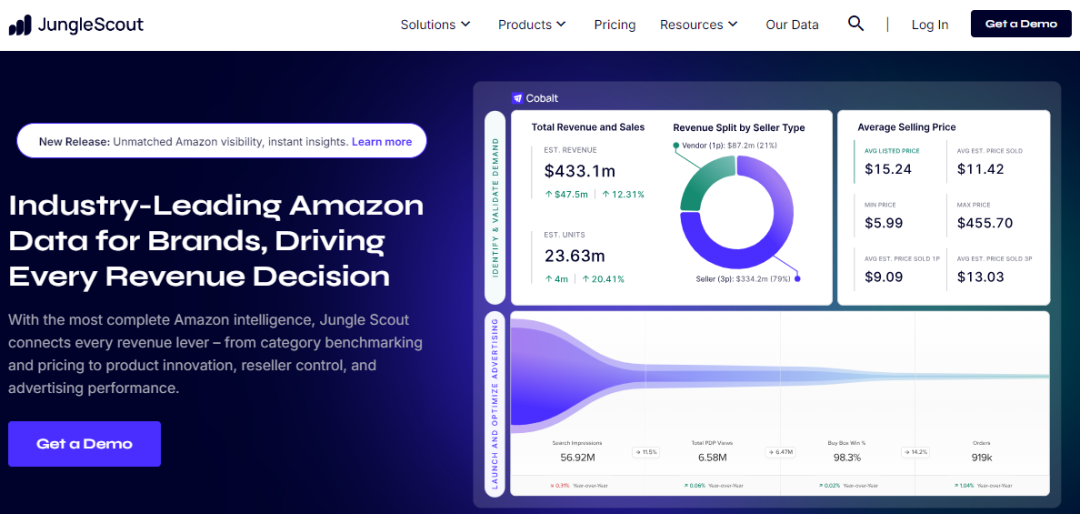The width and height of the screenshot is (1080, 514).
Task: Click the 11.5% conversion arrow badge
Action: tap(645, 453)
